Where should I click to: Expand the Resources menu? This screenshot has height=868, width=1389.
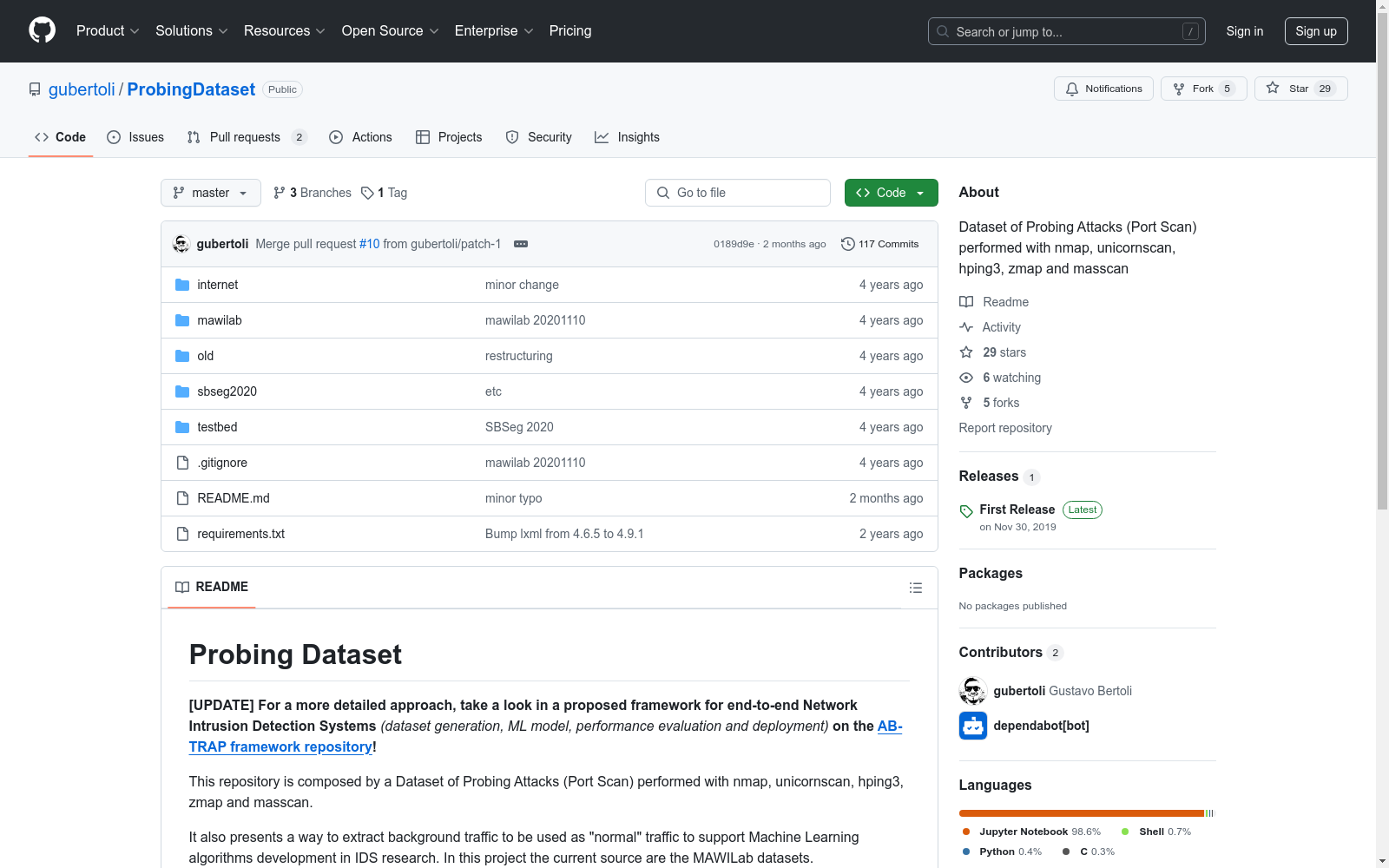point(285,31)
